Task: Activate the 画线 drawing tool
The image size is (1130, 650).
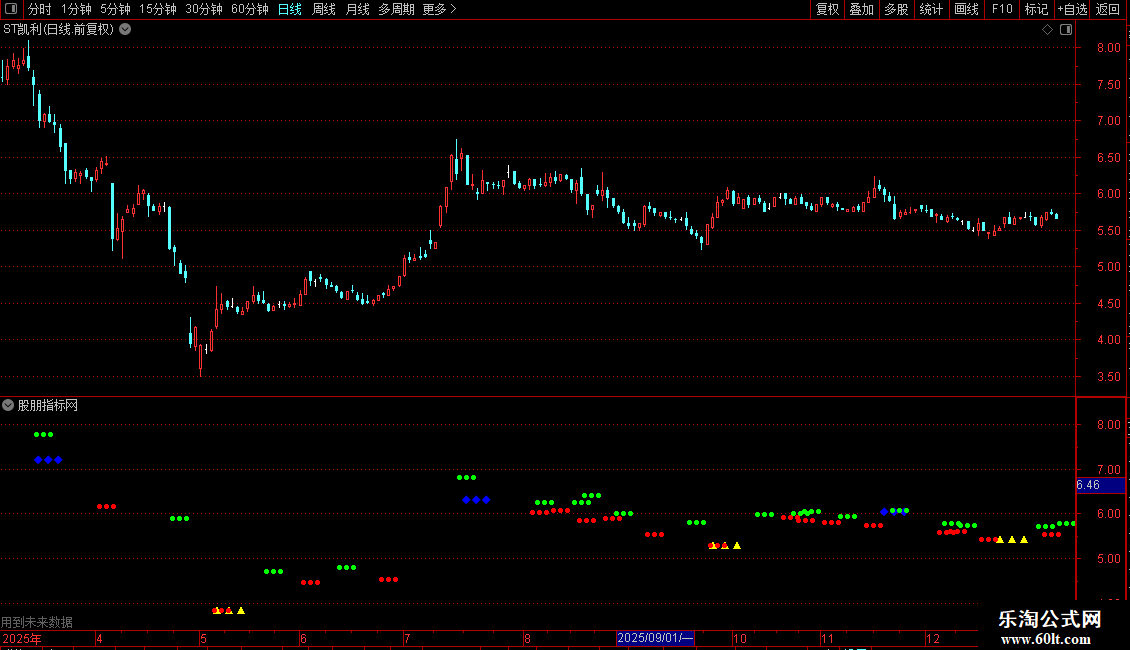Action: coord(966,9)
